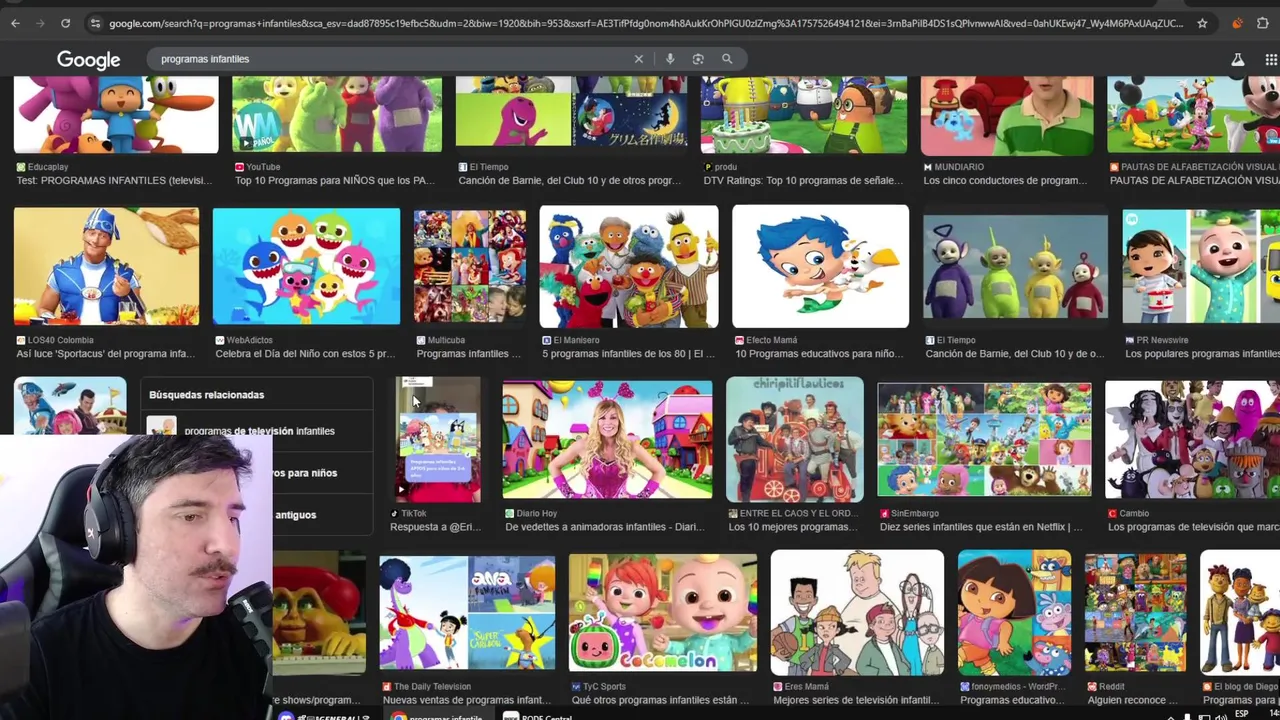The image size is (1280, 720).
Task: Open the Netflix kids series collage from SinEmbargo
Action: 985,439
